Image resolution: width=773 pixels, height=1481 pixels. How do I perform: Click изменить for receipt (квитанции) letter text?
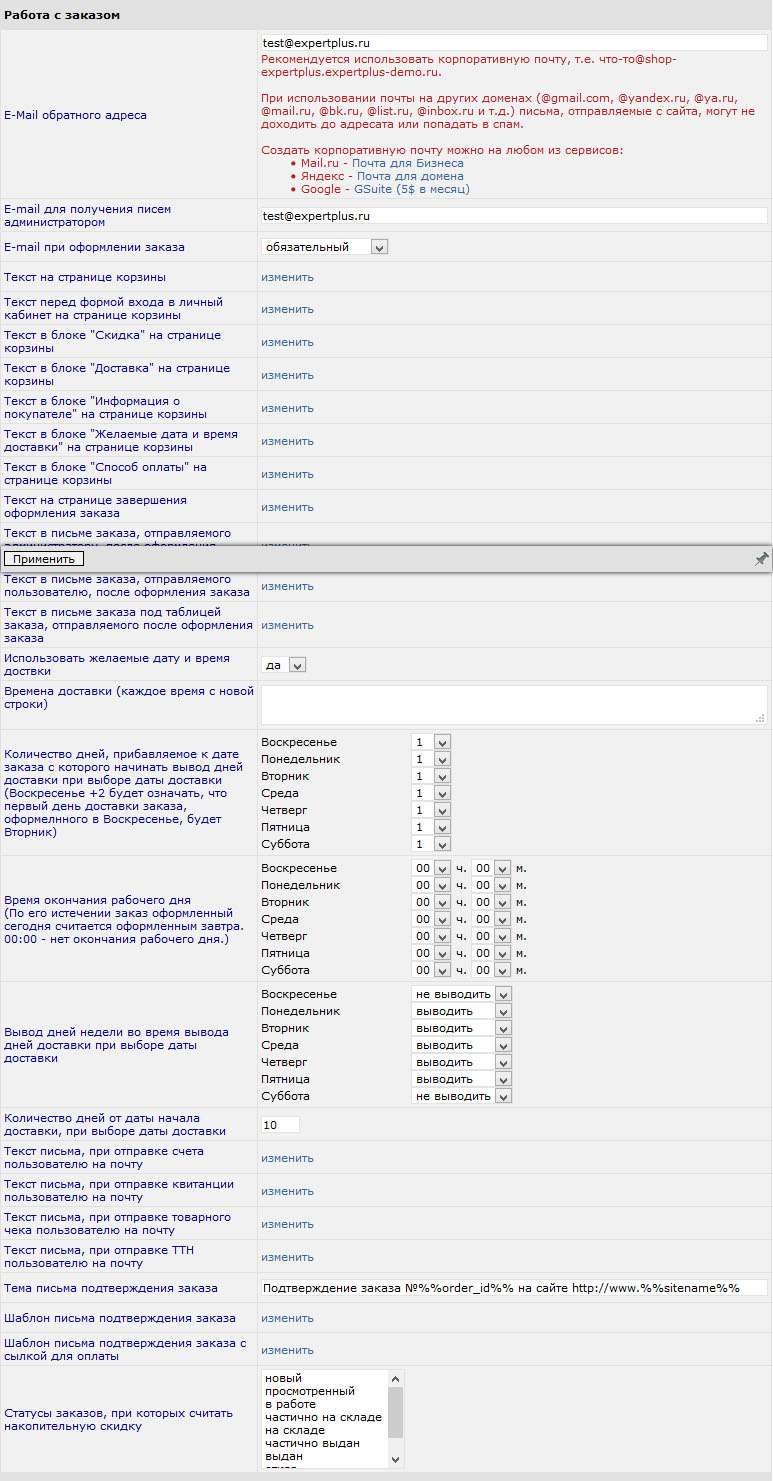[x=287, y=1191]
